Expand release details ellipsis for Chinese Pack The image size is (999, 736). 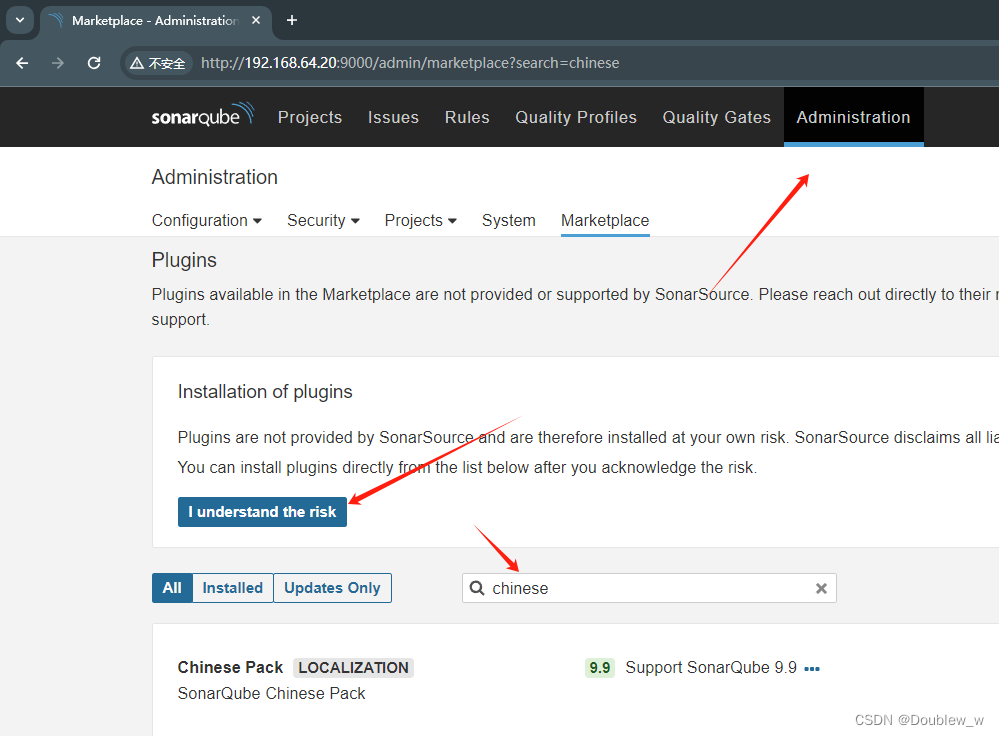[812, 668]
